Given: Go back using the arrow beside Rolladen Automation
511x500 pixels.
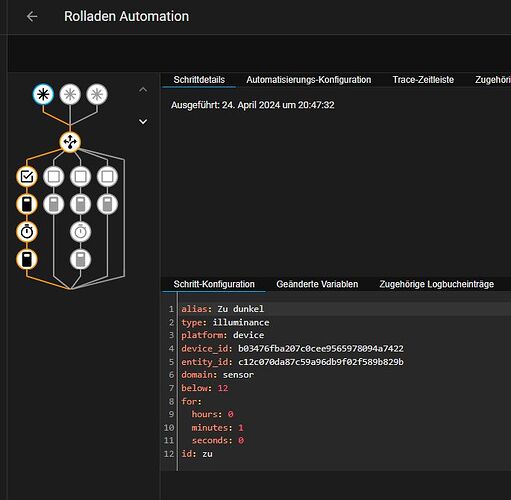Looking at the screenshot, I should [x=32, y=16].
